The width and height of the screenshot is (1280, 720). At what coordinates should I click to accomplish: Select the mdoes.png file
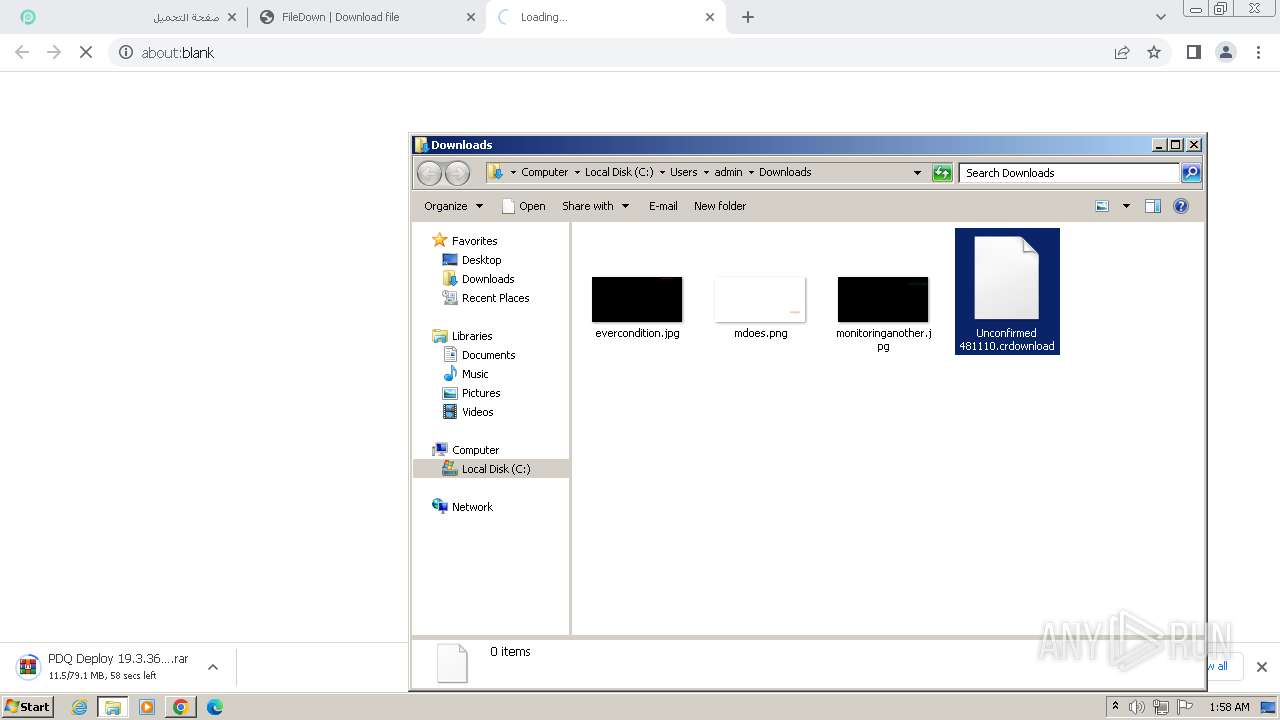(761, 308)
